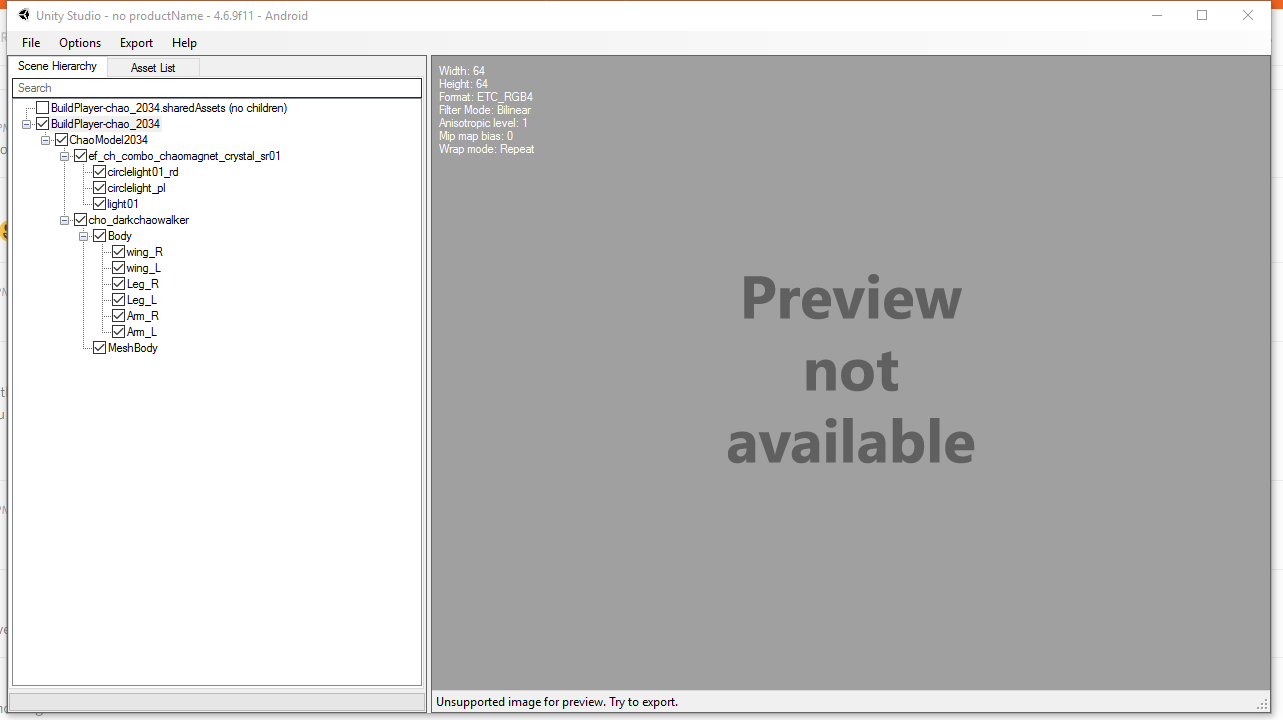This screenshot has width=1283, height=720.
Task: Select the wing_R label
Action: pyautogui.click(x=144, y=252)
